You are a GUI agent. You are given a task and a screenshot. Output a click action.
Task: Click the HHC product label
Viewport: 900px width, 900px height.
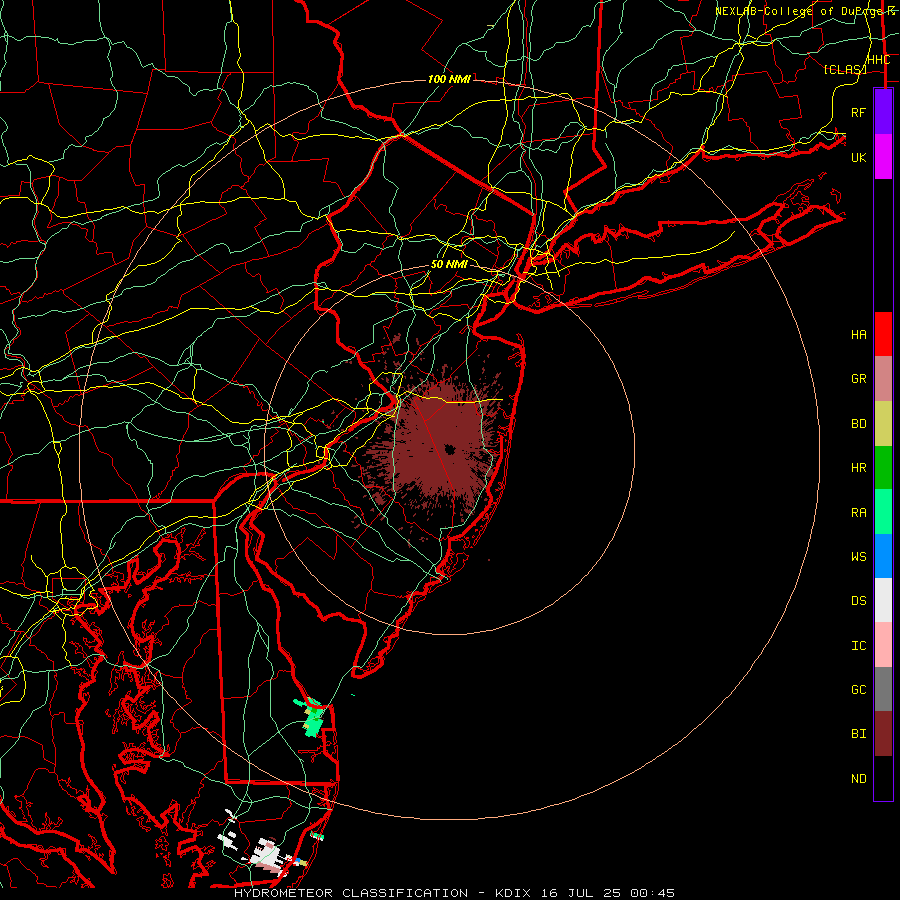pyautogui.click(x=879, y=60)
